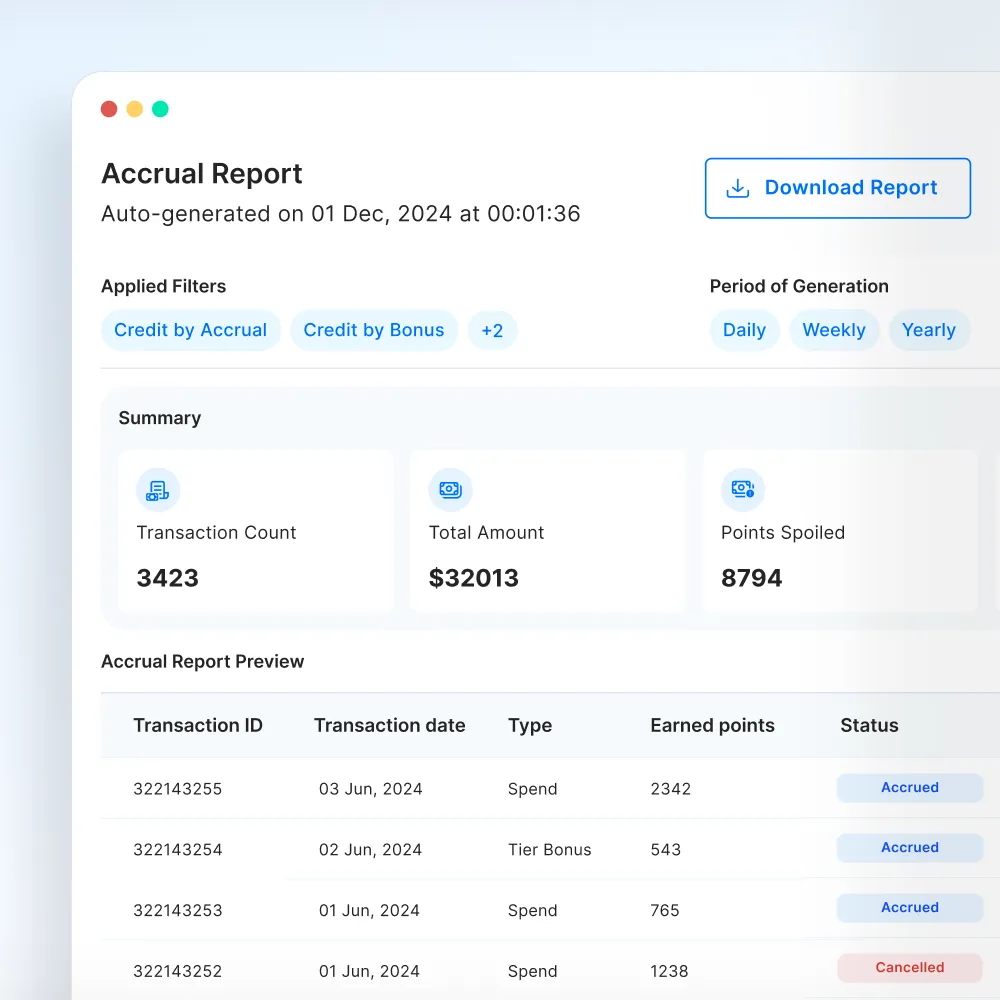The width and height of the screenshot is (1000, 1000).
Task: Click the Transaction Count receipt icon
Action: (x=157, y=490)
